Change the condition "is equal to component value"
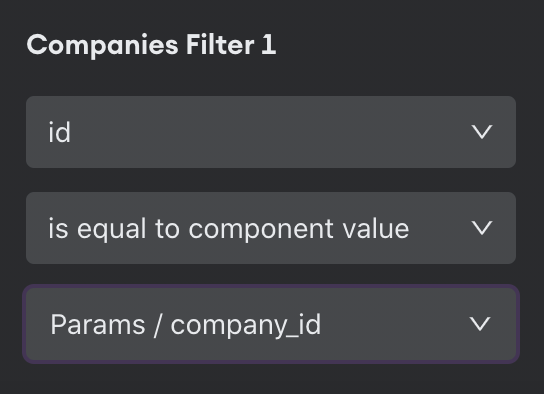This screenshot has width=544, height=394. [271, 228]
